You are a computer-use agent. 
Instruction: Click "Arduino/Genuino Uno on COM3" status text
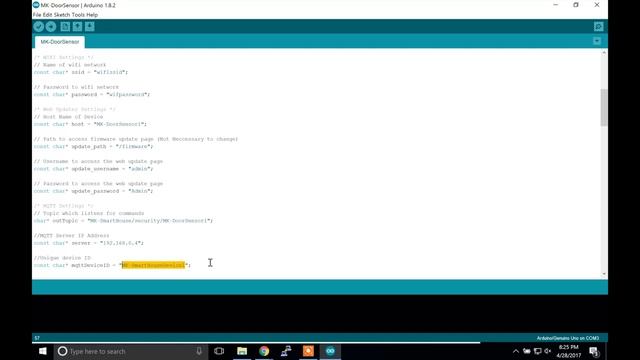point(568,338)
